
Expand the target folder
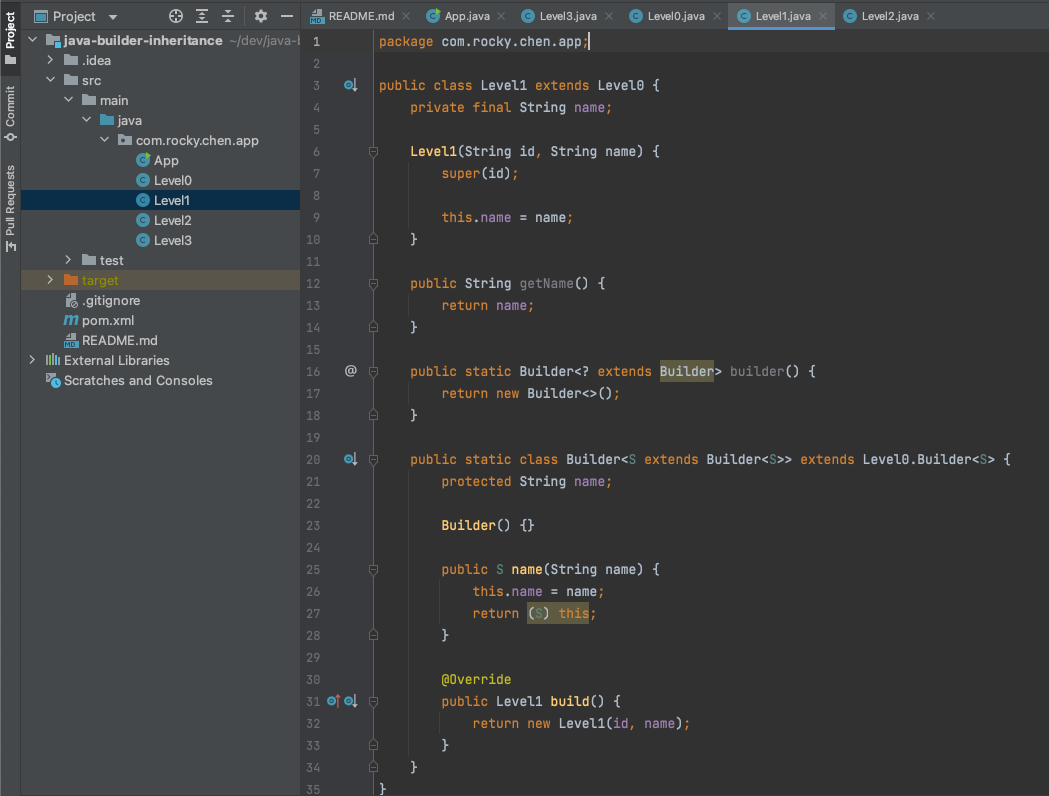coord(50,280)
